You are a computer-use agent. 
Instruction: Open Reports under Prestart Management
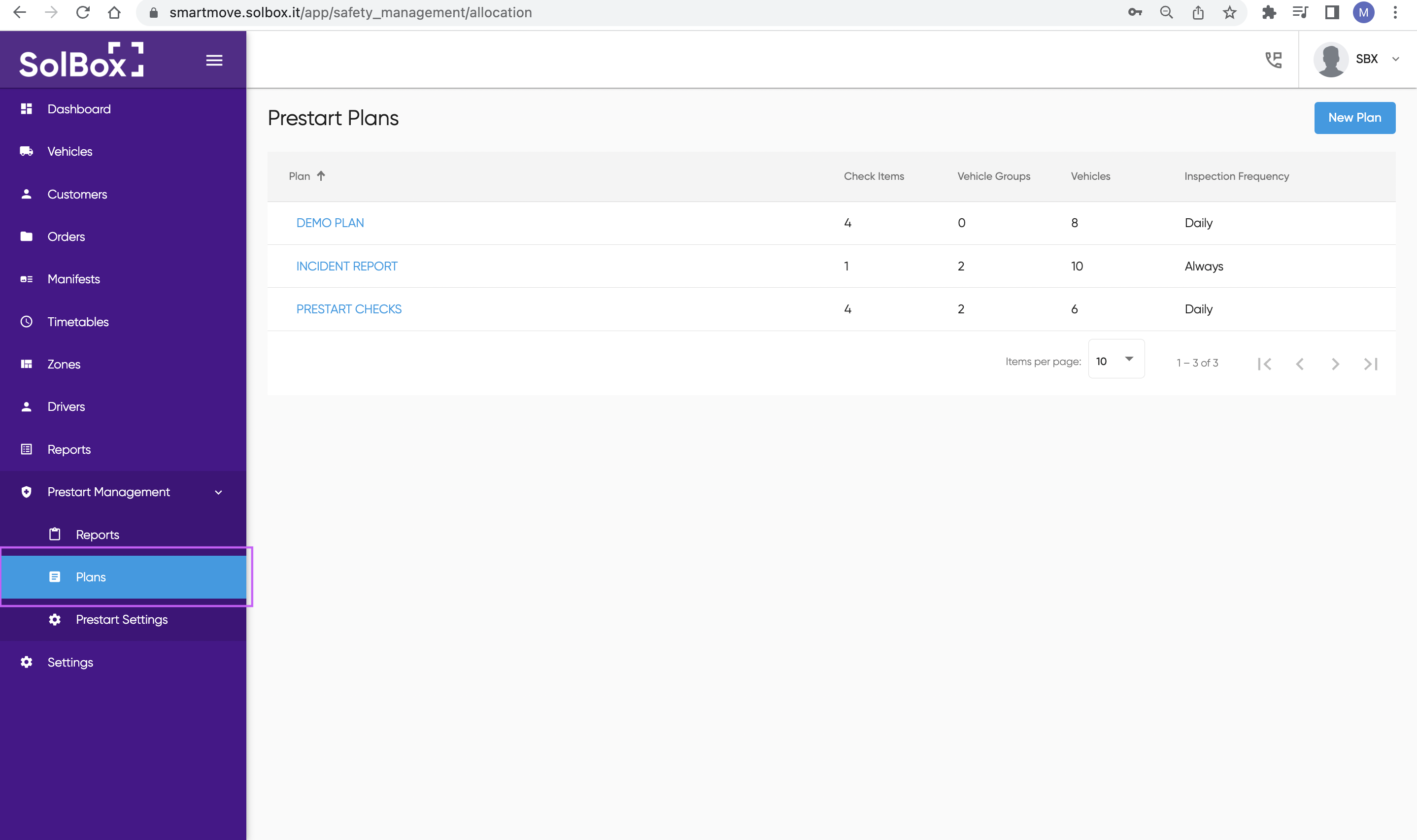pos(123,535)
